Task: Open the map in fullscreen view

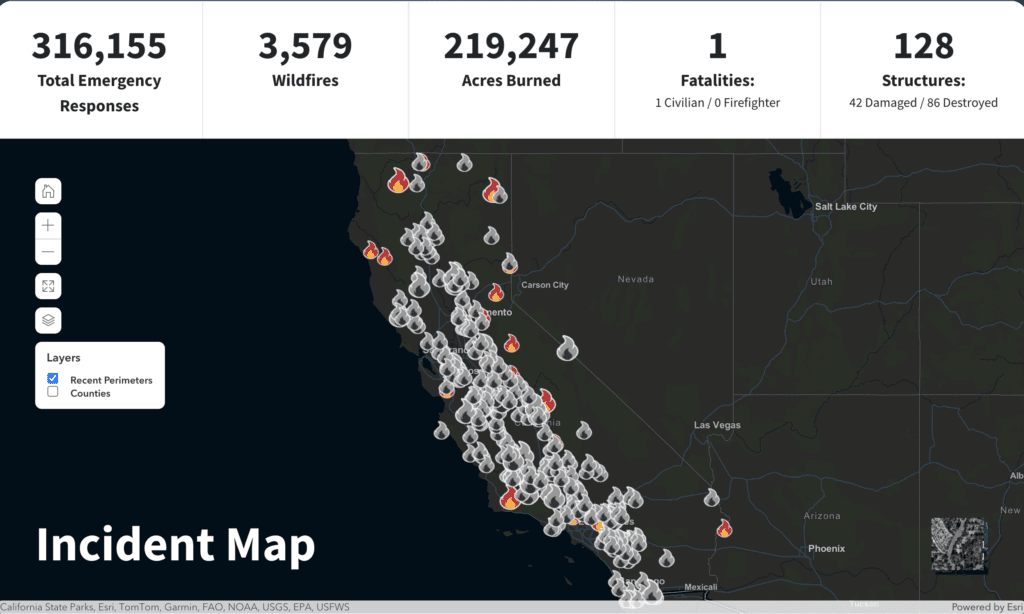Action: pyautogui.click(x=48, y=286)
